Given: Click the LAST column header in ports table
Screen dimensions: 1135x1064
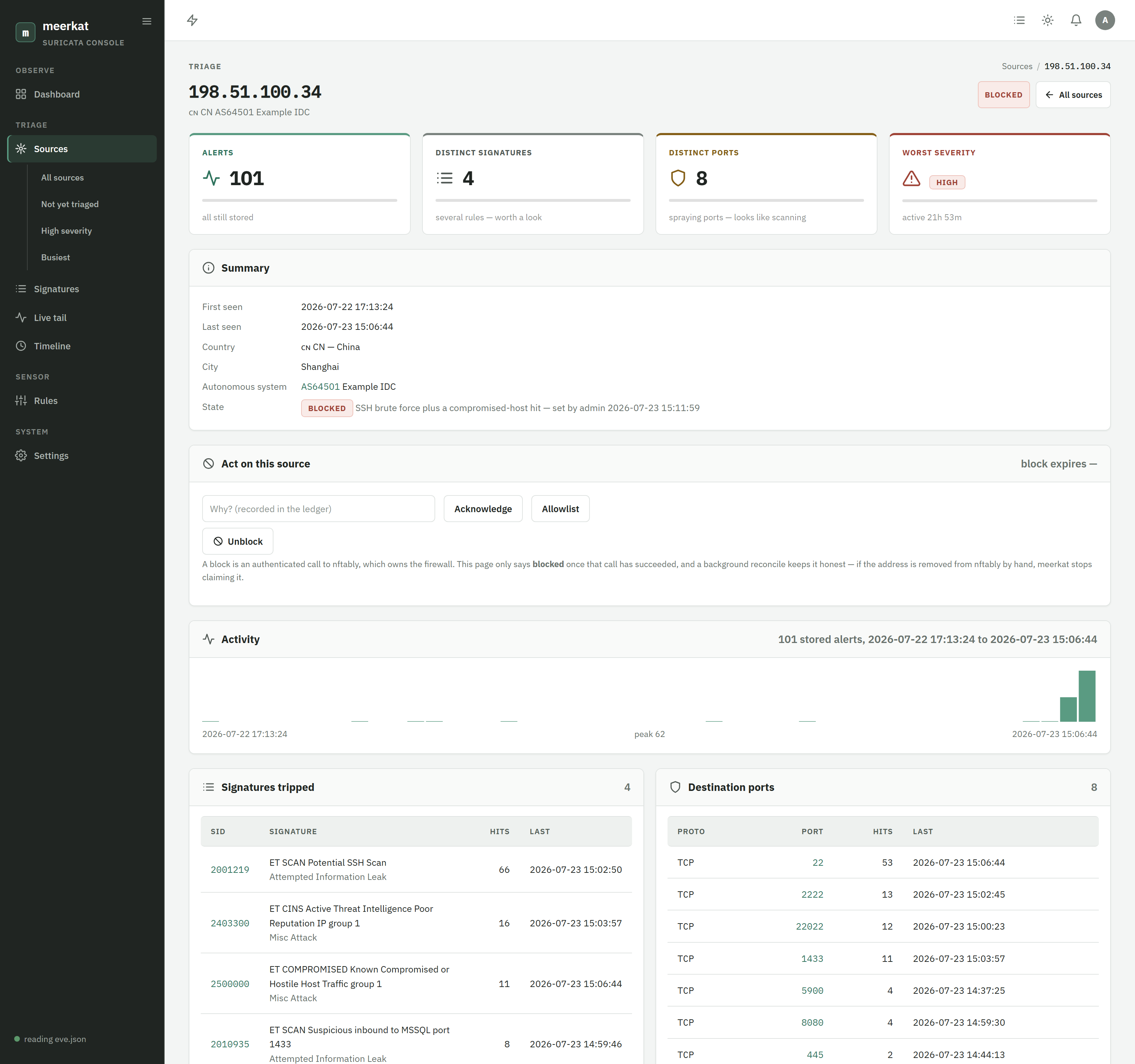Looking at the screenshot, I should tap(923, 832).
